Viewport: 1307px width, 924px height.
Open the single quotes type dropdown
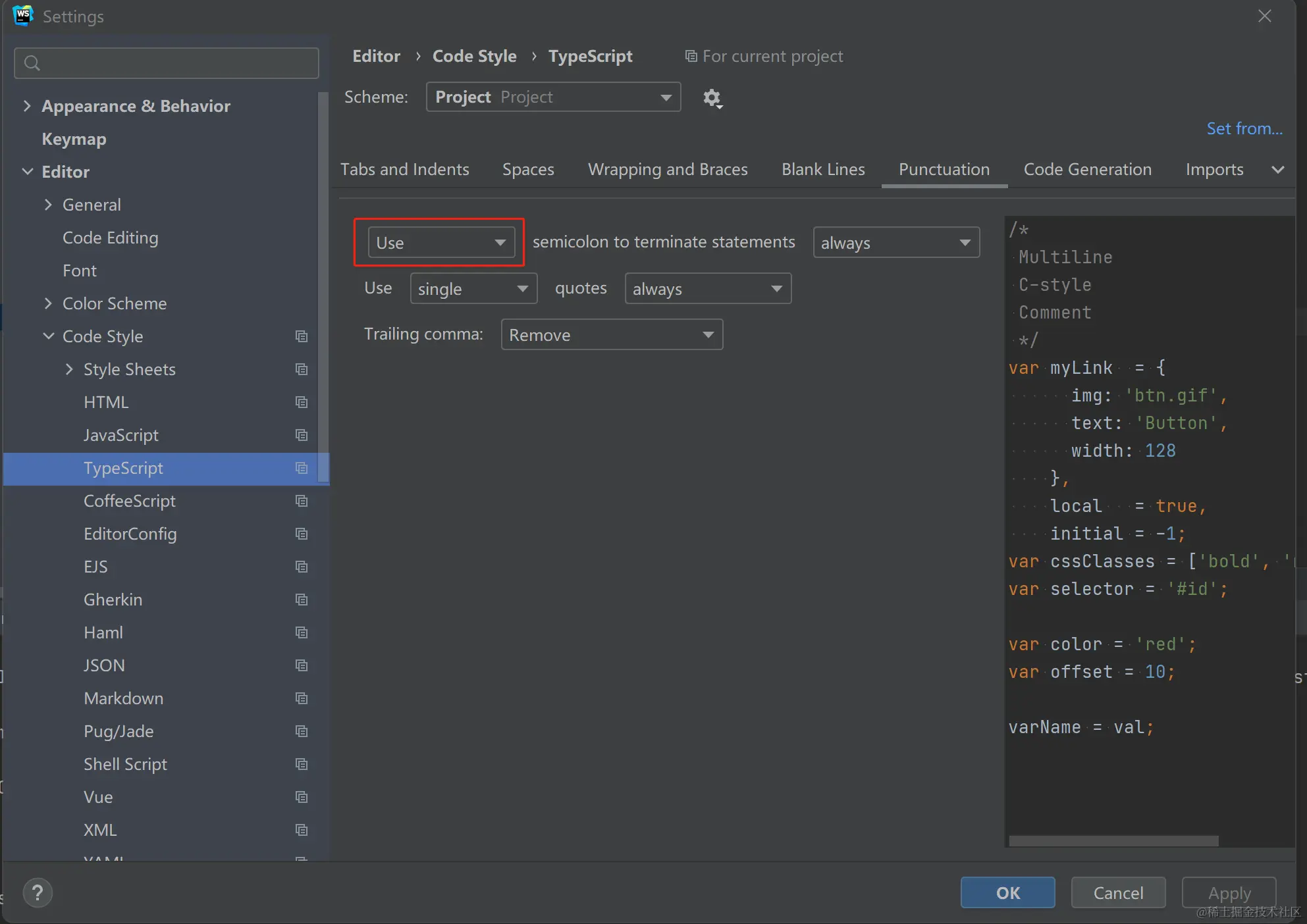click(473, 288)
